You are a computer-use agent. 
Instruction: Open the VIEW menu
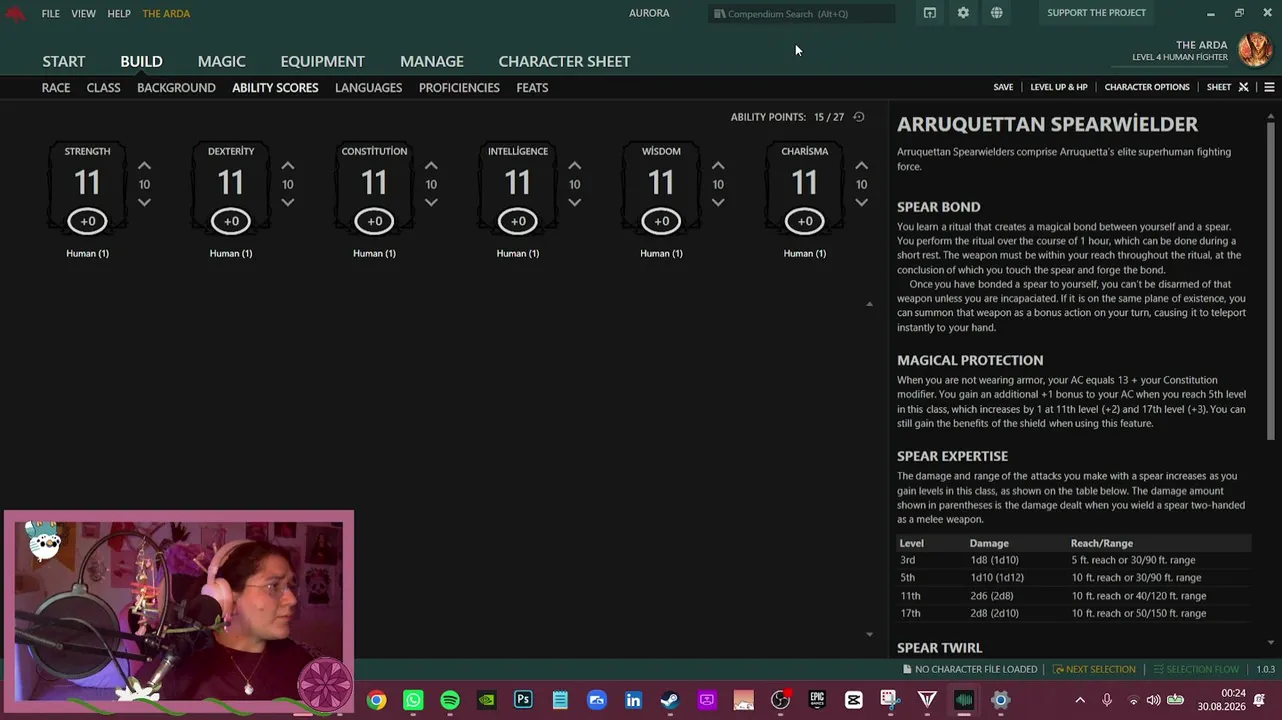coord(84,14)
